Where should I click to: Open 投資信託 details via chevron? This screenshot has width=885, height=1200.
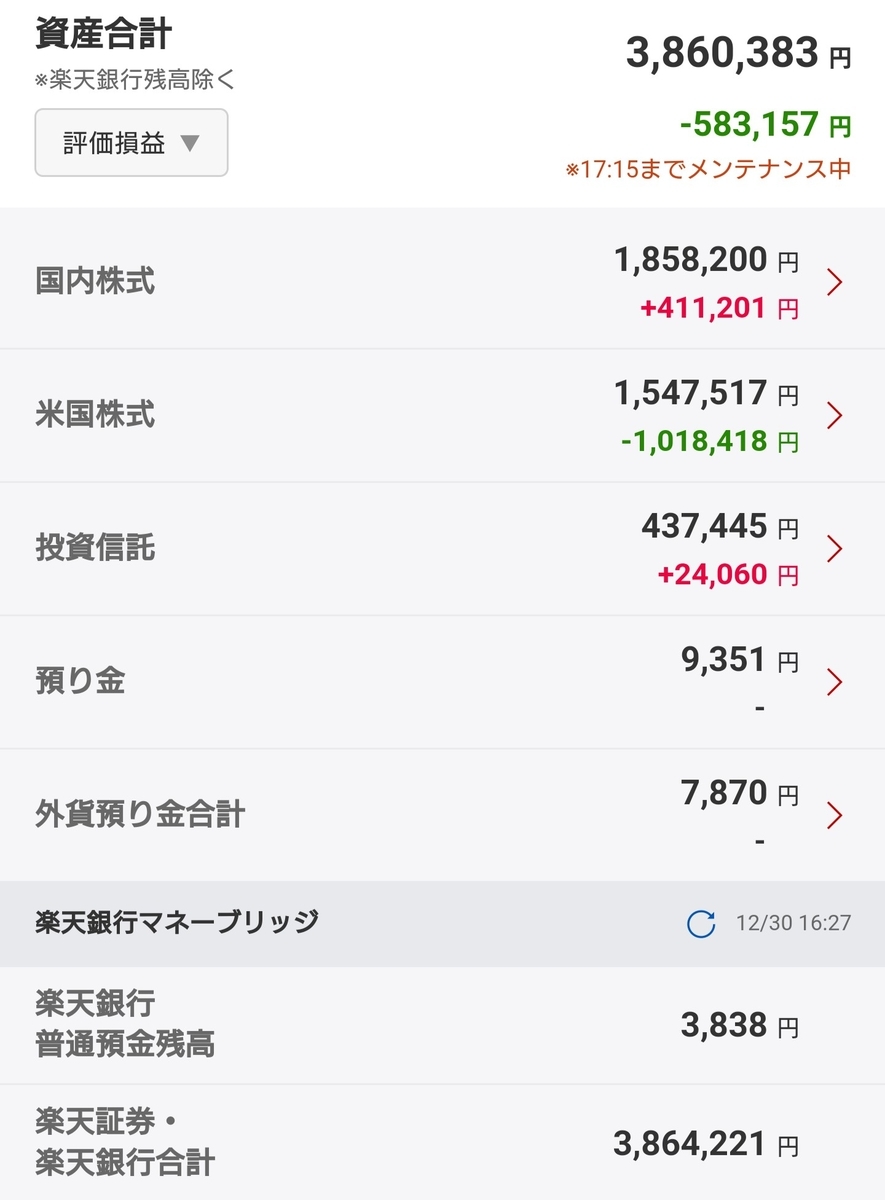[x=835, y=549]
